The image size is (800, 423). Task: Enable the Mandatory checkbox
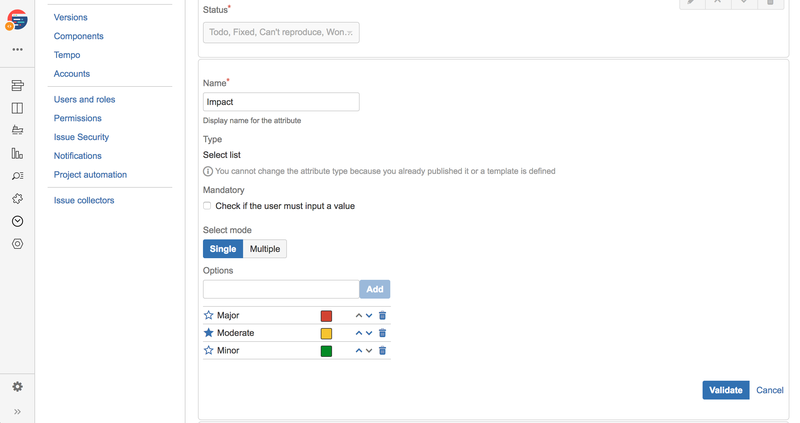click(x=207, y=206)
